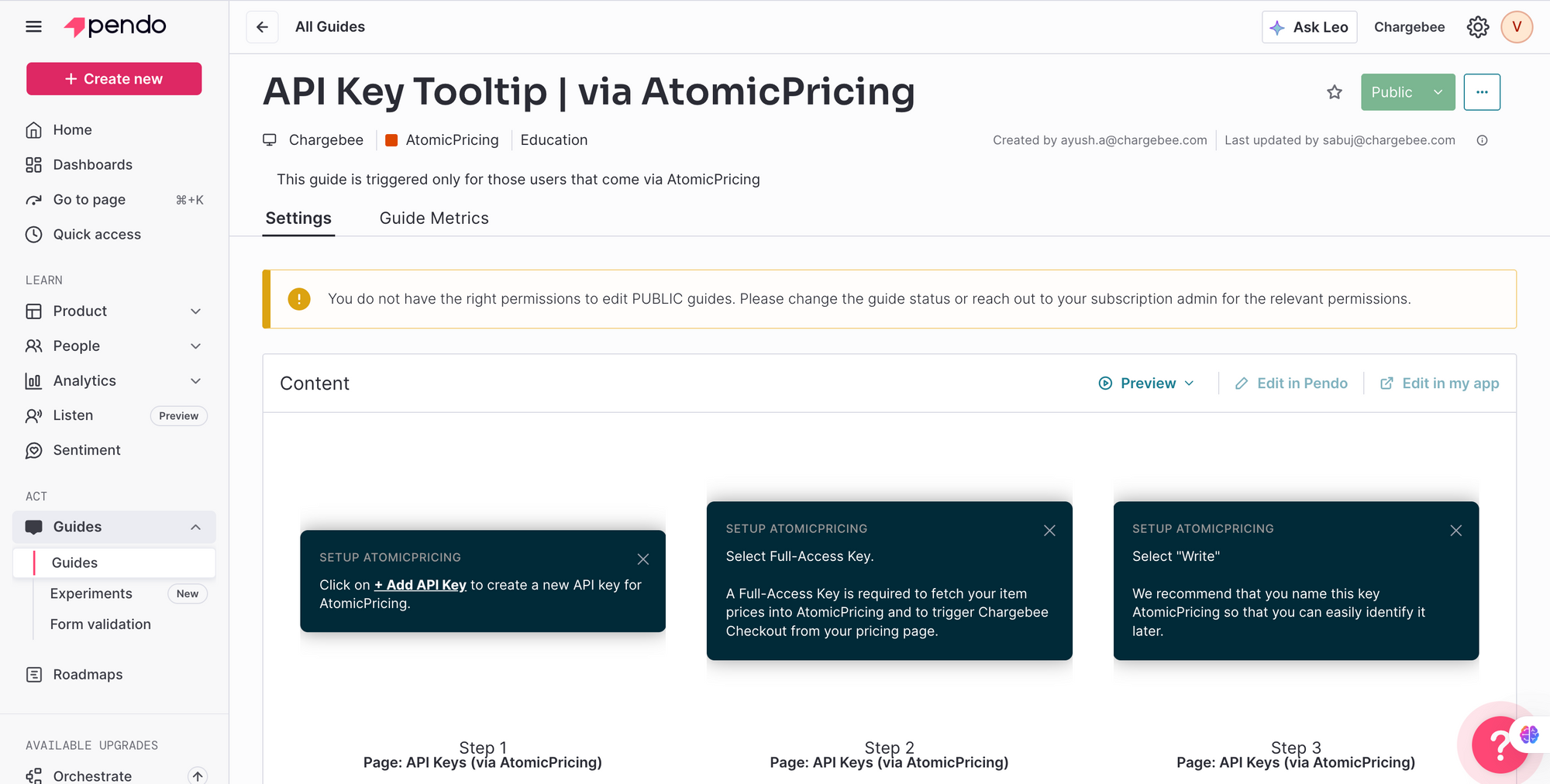Click the Roadmaps sidebar icon

(x=33, y=675)
